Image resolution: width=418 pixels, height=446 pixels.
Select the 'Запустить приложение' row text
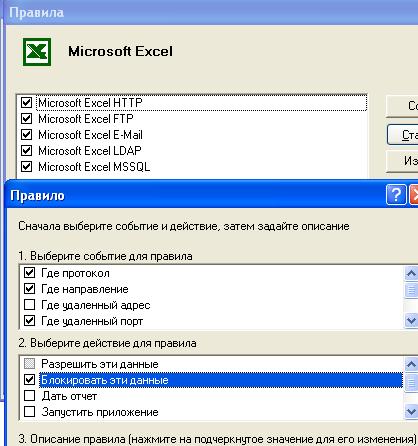100,412
